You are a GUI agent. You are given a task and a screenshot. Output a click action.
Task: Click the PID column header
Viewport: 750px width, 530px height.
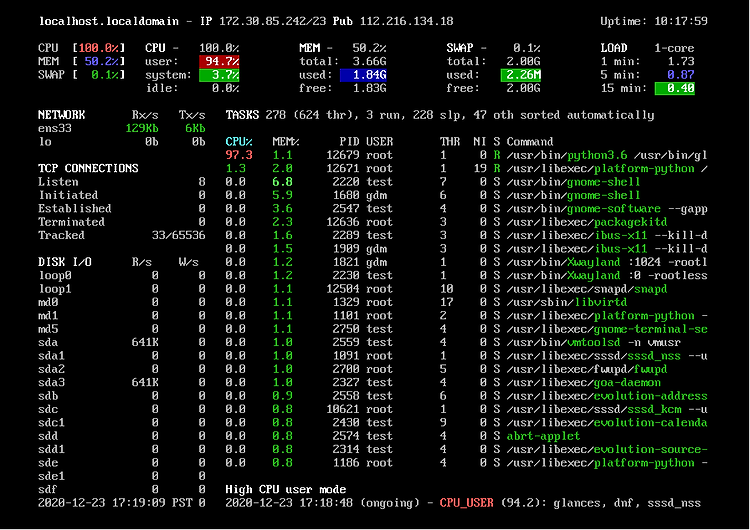(349, 142)
